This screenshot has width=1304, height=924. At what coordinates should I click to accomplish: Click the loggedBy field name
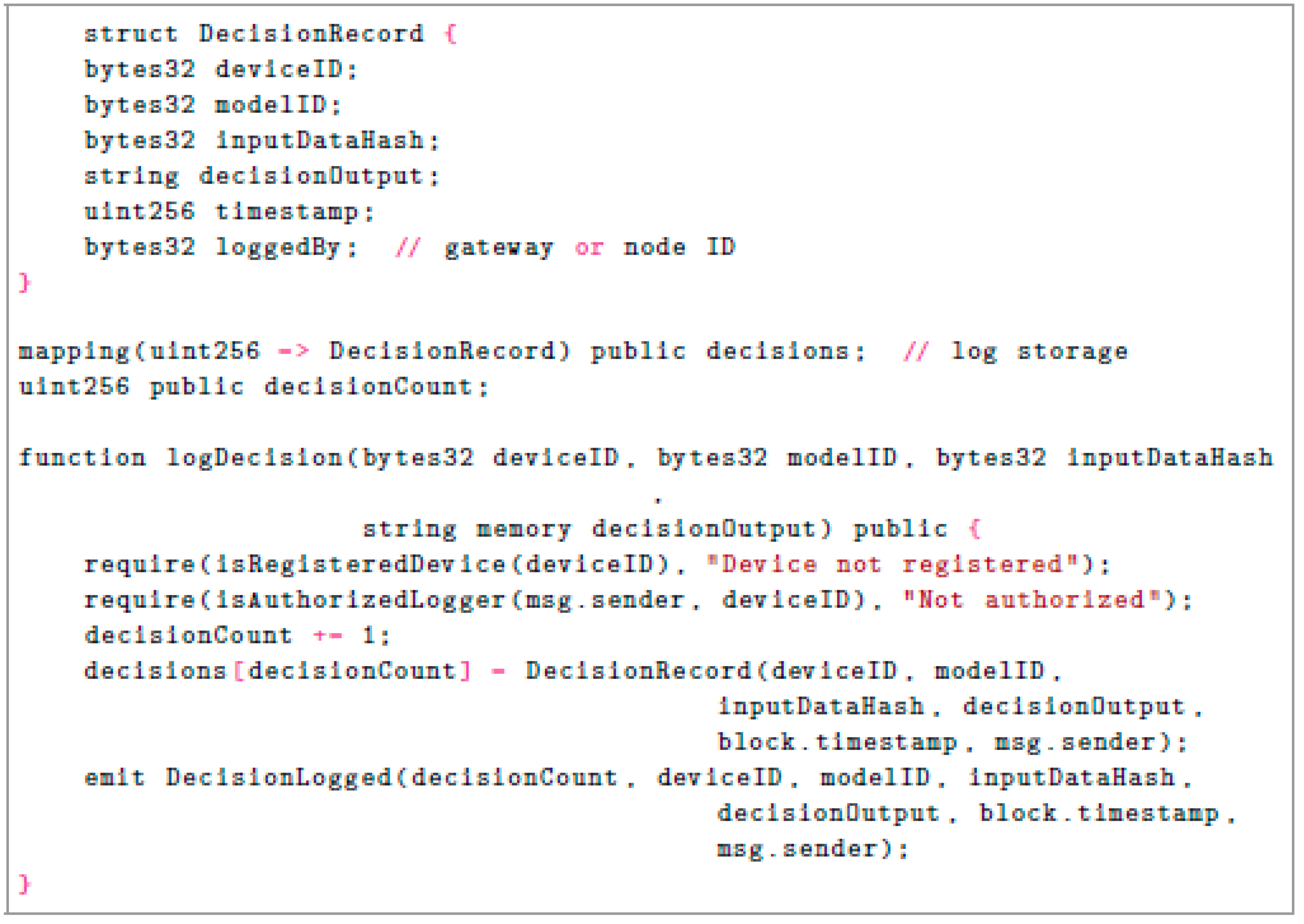click(277, 247)
